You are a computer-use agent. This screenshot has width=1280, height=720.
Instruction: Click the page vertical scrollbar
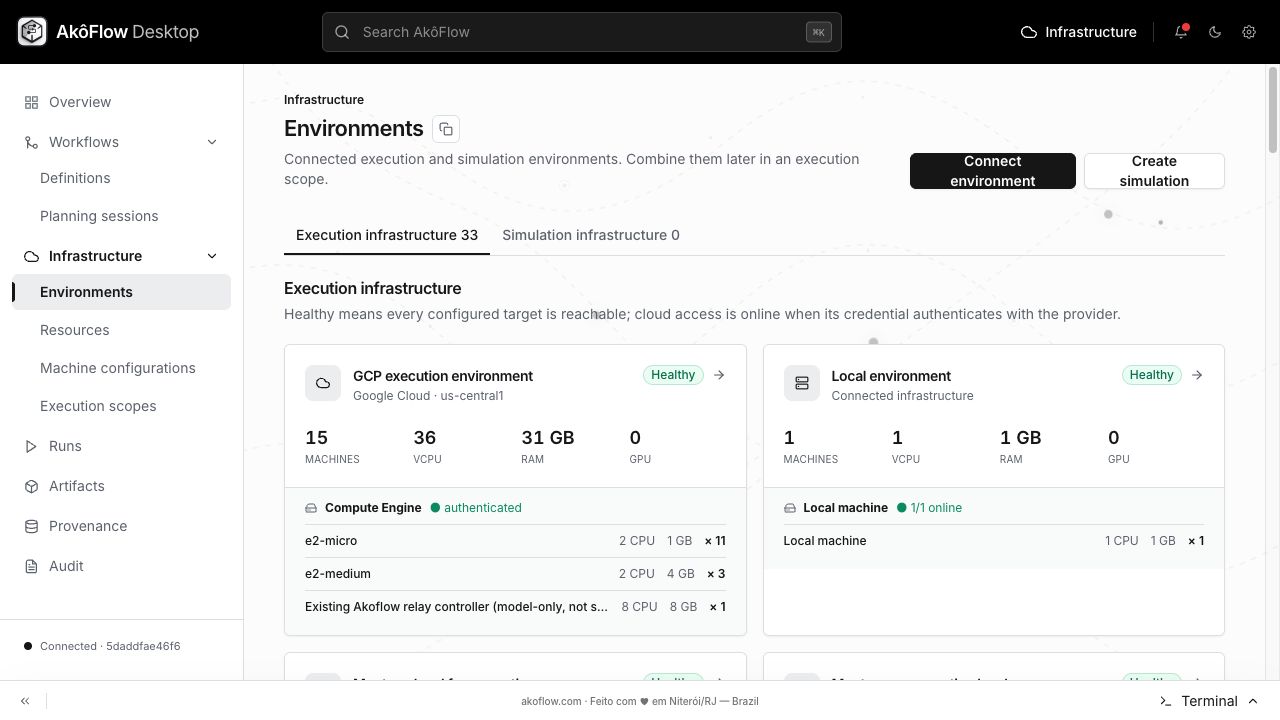1273,110
